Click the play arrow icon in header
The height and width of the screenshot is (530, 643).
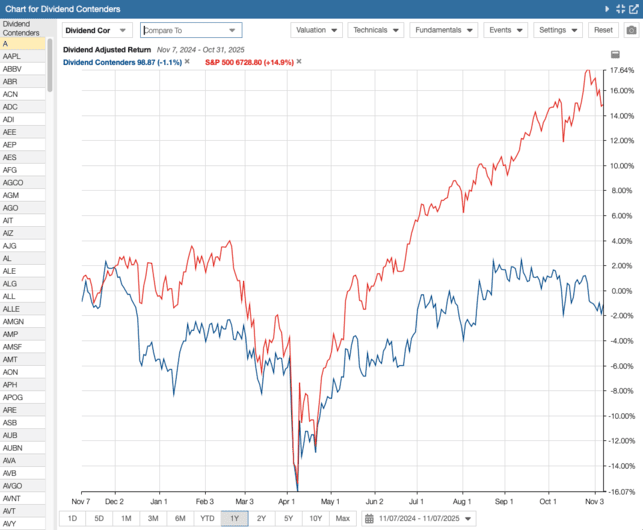point(608,9)
